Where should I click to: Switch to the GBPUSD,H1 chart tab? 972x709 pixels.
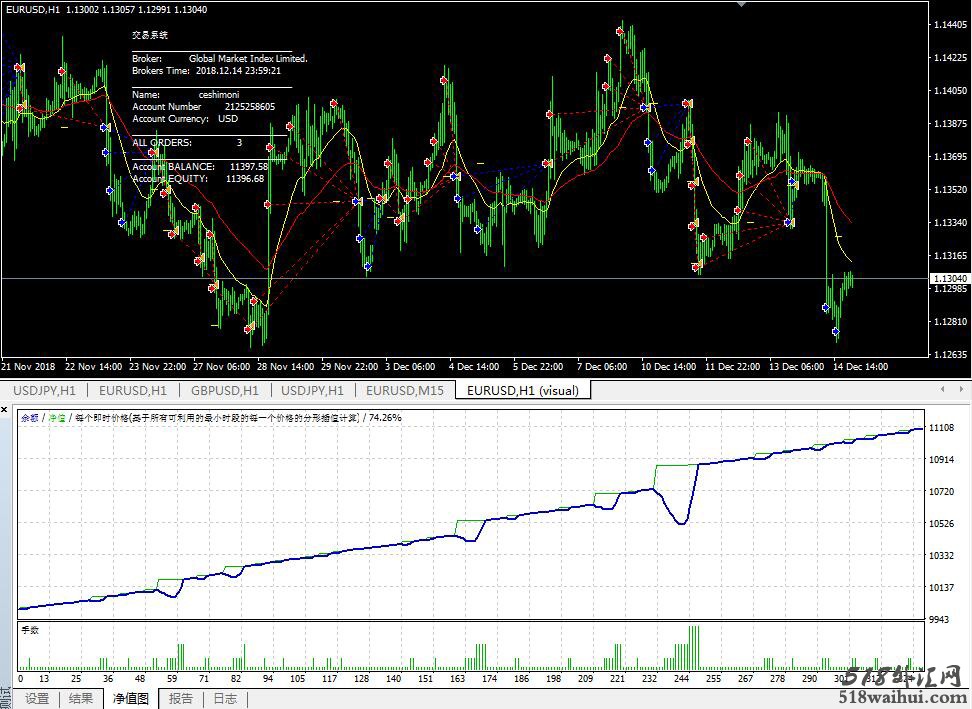pyautogui.click(x=225, y=390)
